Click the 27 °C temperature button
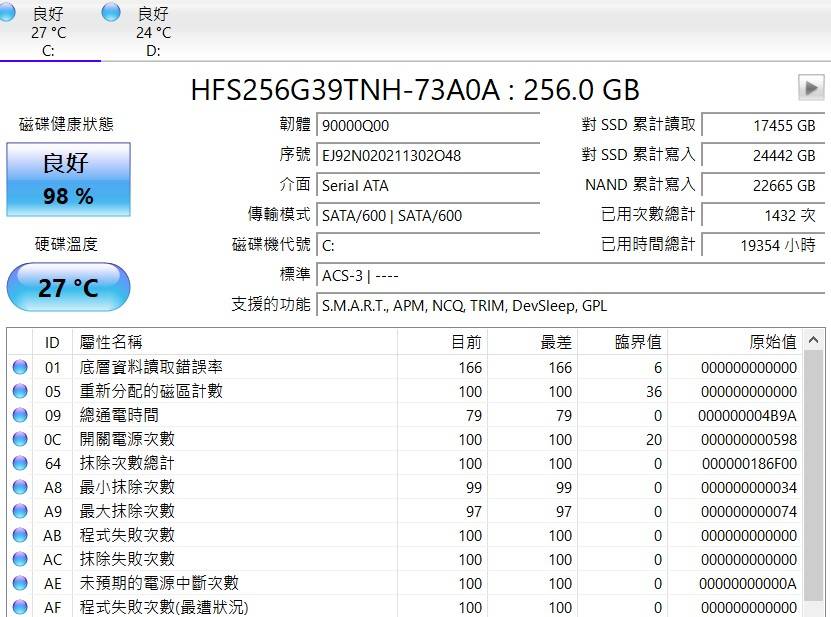831x617 pixels. (x=68, y=288)
